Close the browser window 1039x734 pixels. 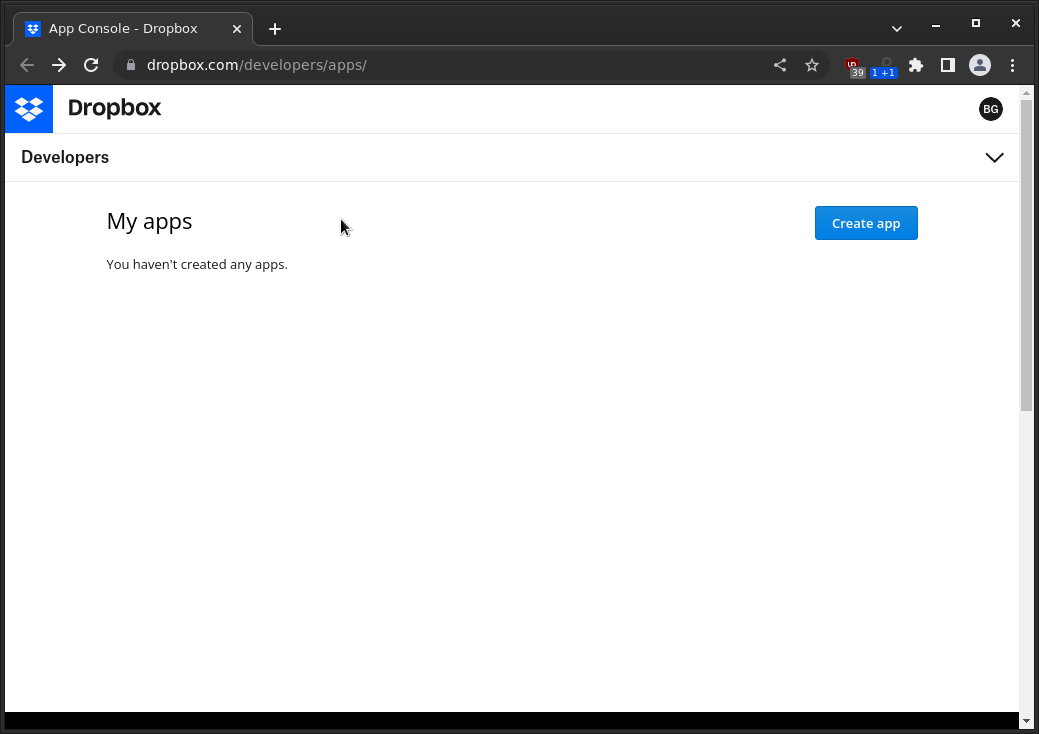pos(1016,23)
